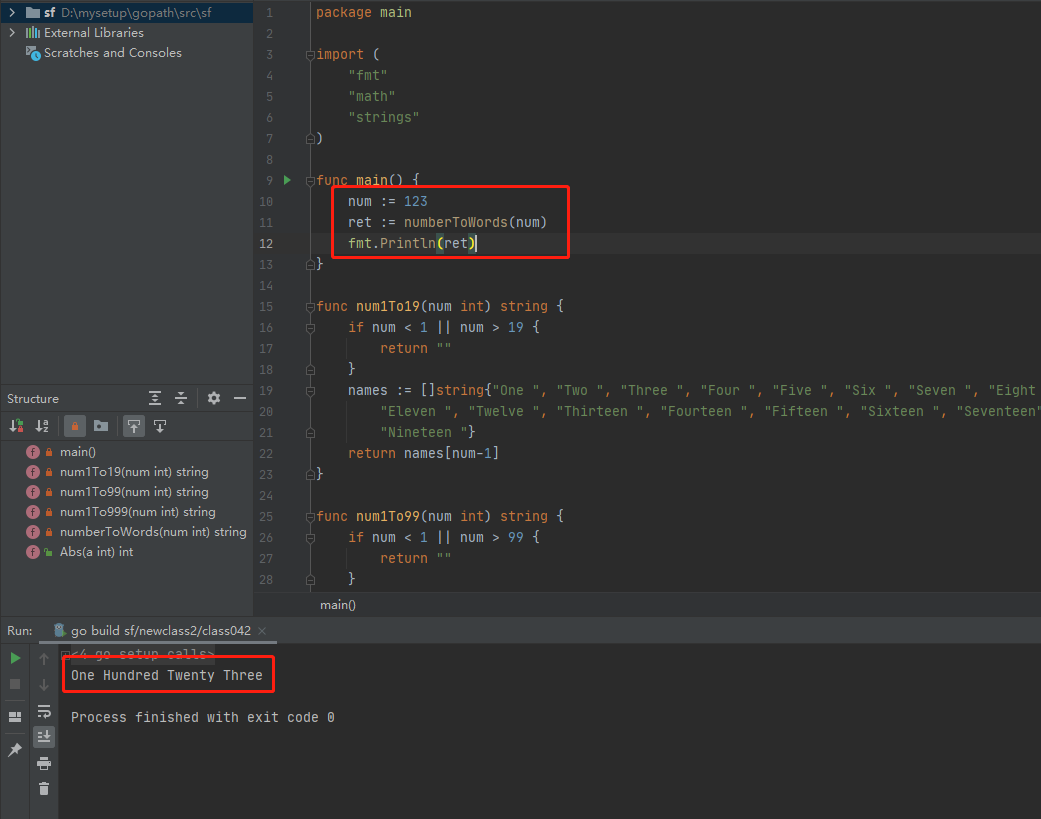1041x819 pixels.
Task: Fold the import block at line 3
Action: coord(310,55)
